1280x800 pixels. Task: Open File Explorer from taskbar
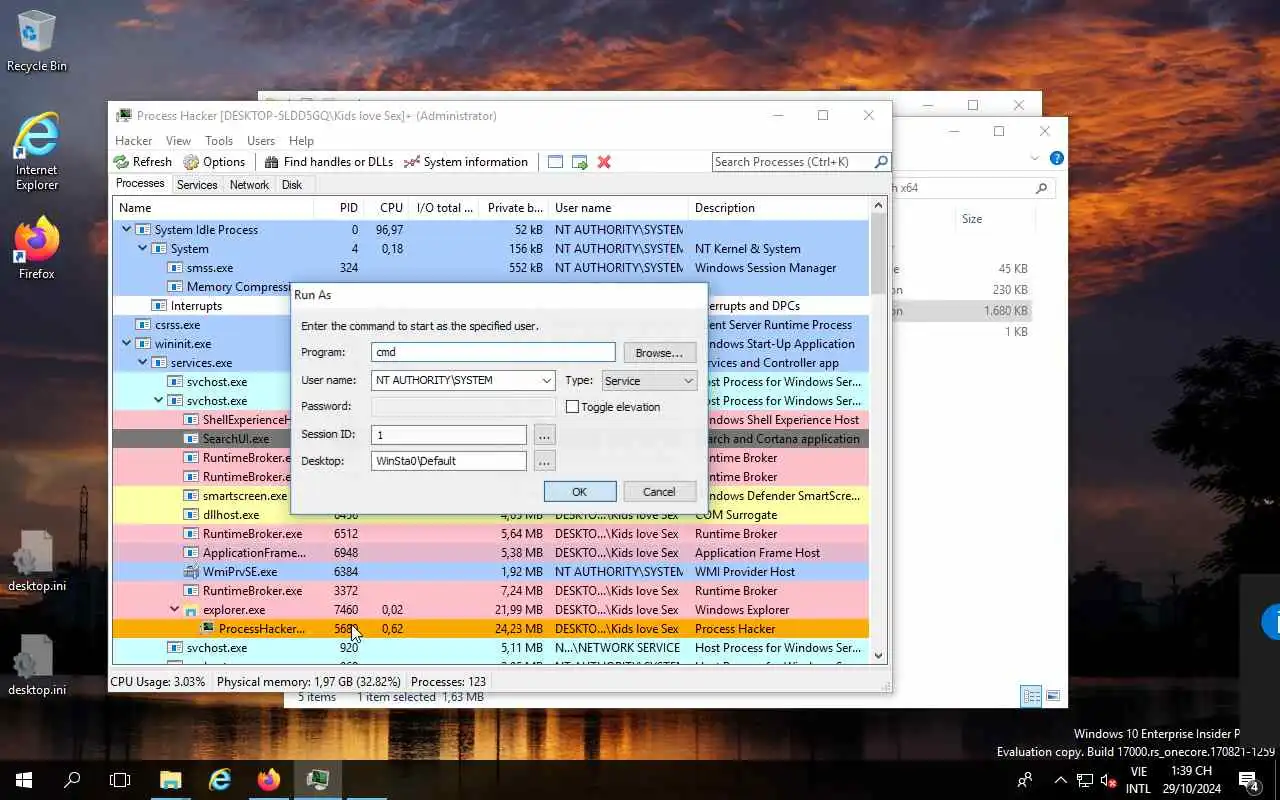tap(171, 780)
